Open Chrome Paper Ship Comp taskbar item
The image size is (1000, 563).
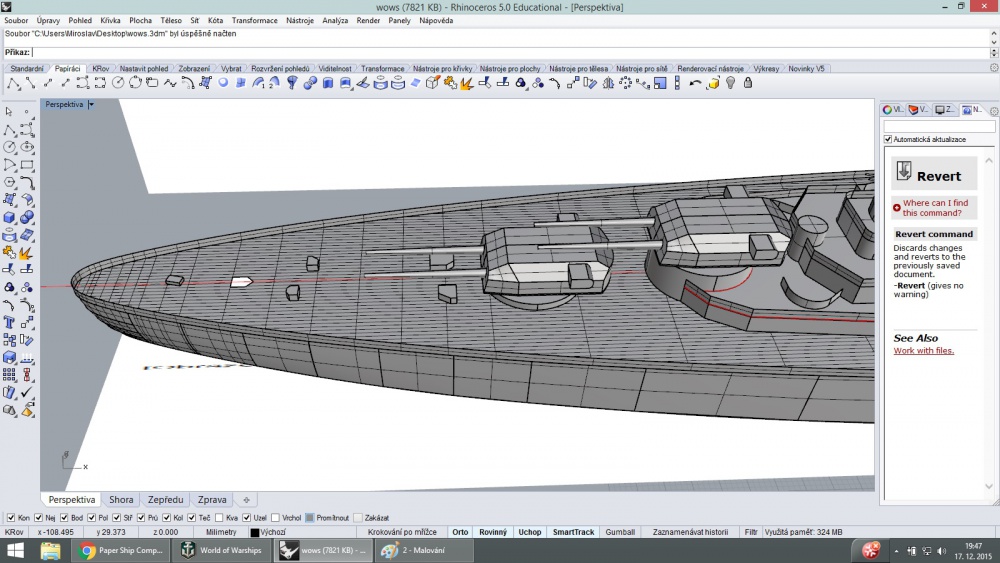click(121, 550)
